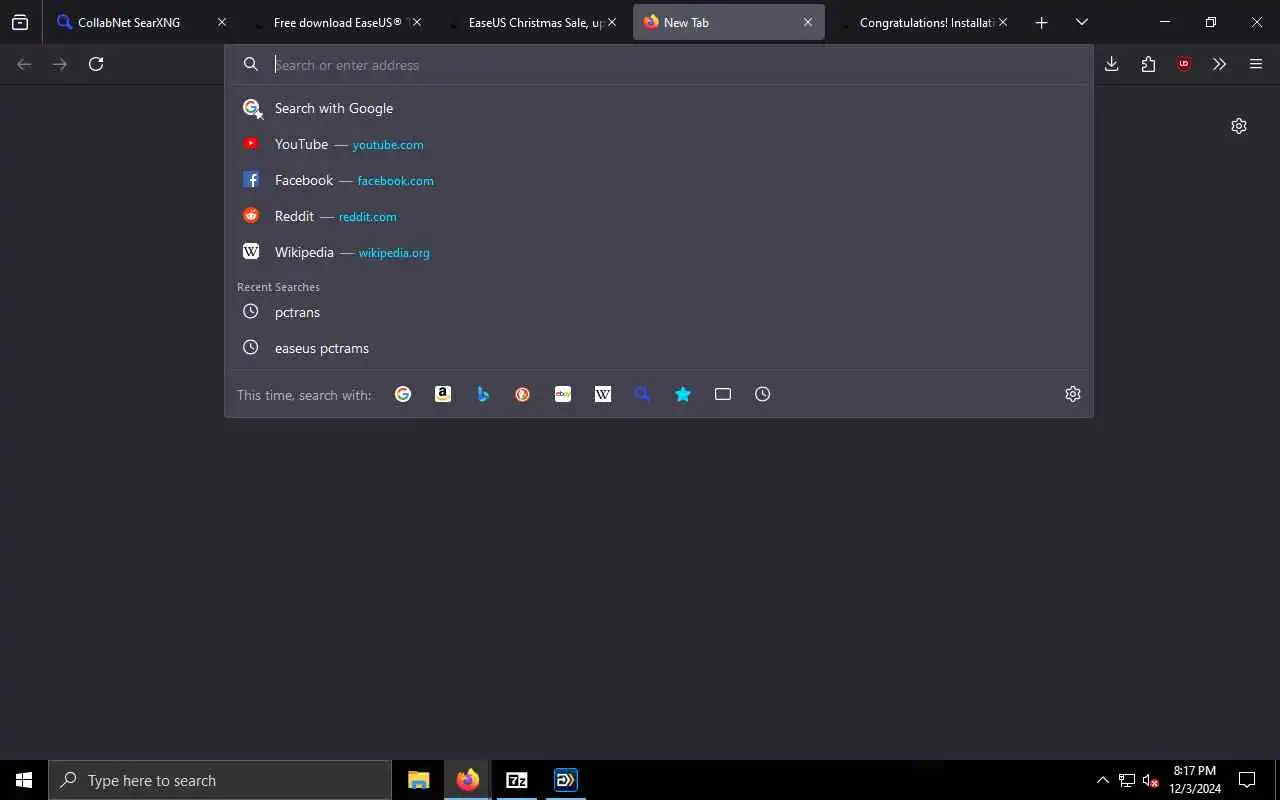Search this time with eBay icon
Image resolution: width=1280 pixels, height=800 pixels.
point(563,394)
